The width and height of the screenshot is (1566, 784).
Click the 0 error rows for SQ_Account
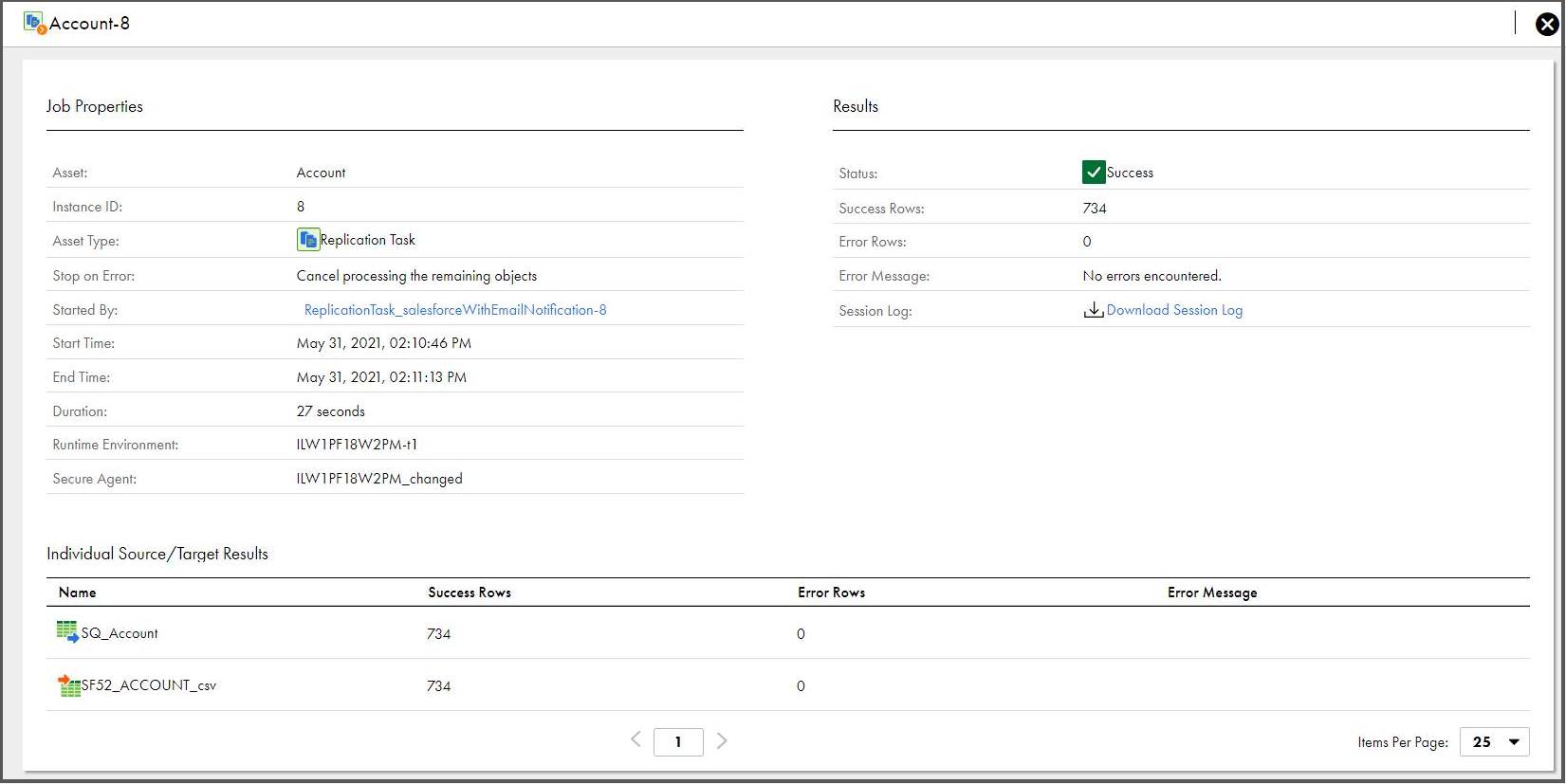(801, 634)
